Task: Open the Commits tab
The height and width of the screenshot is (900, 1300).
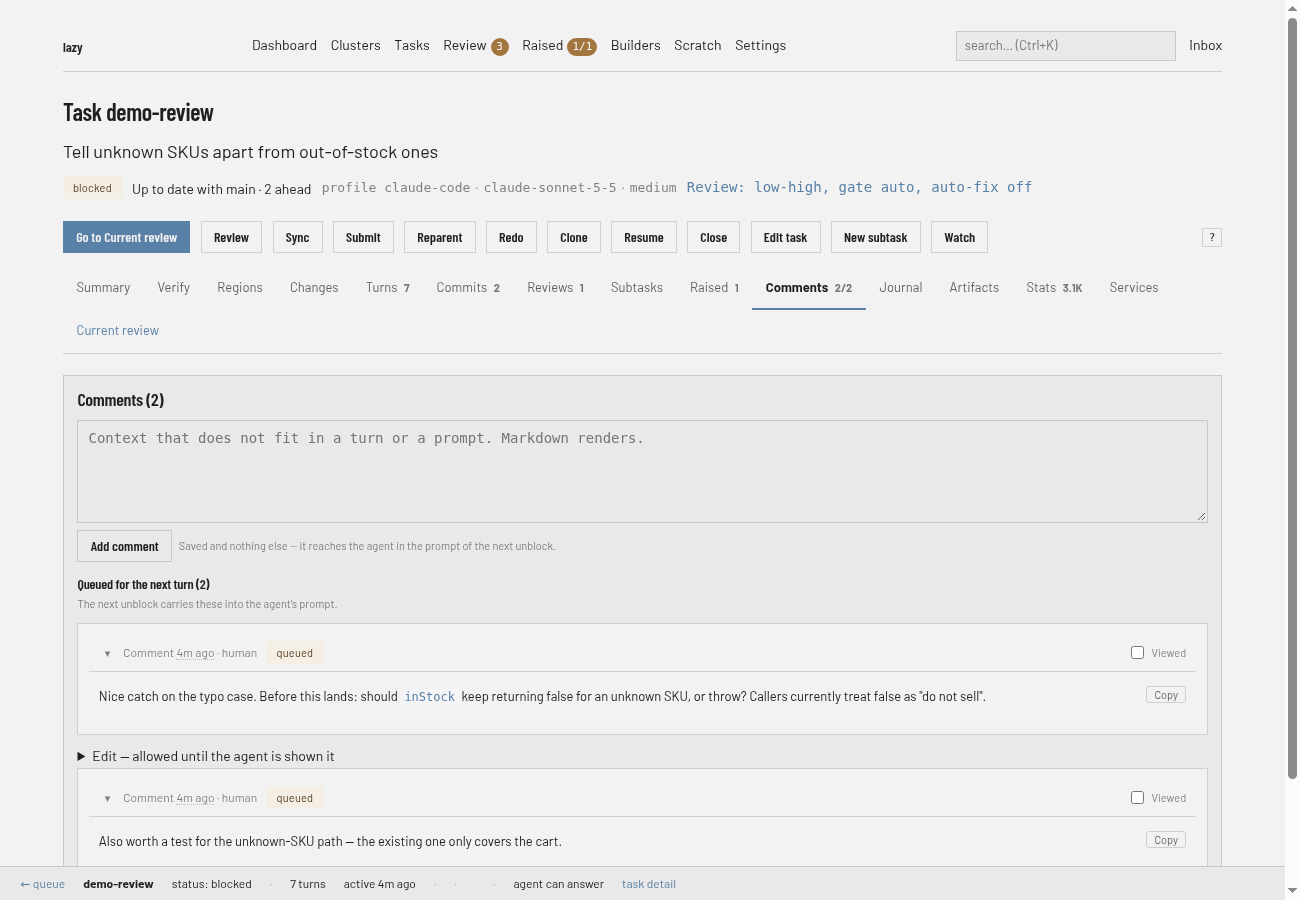Action: (468, 287)
